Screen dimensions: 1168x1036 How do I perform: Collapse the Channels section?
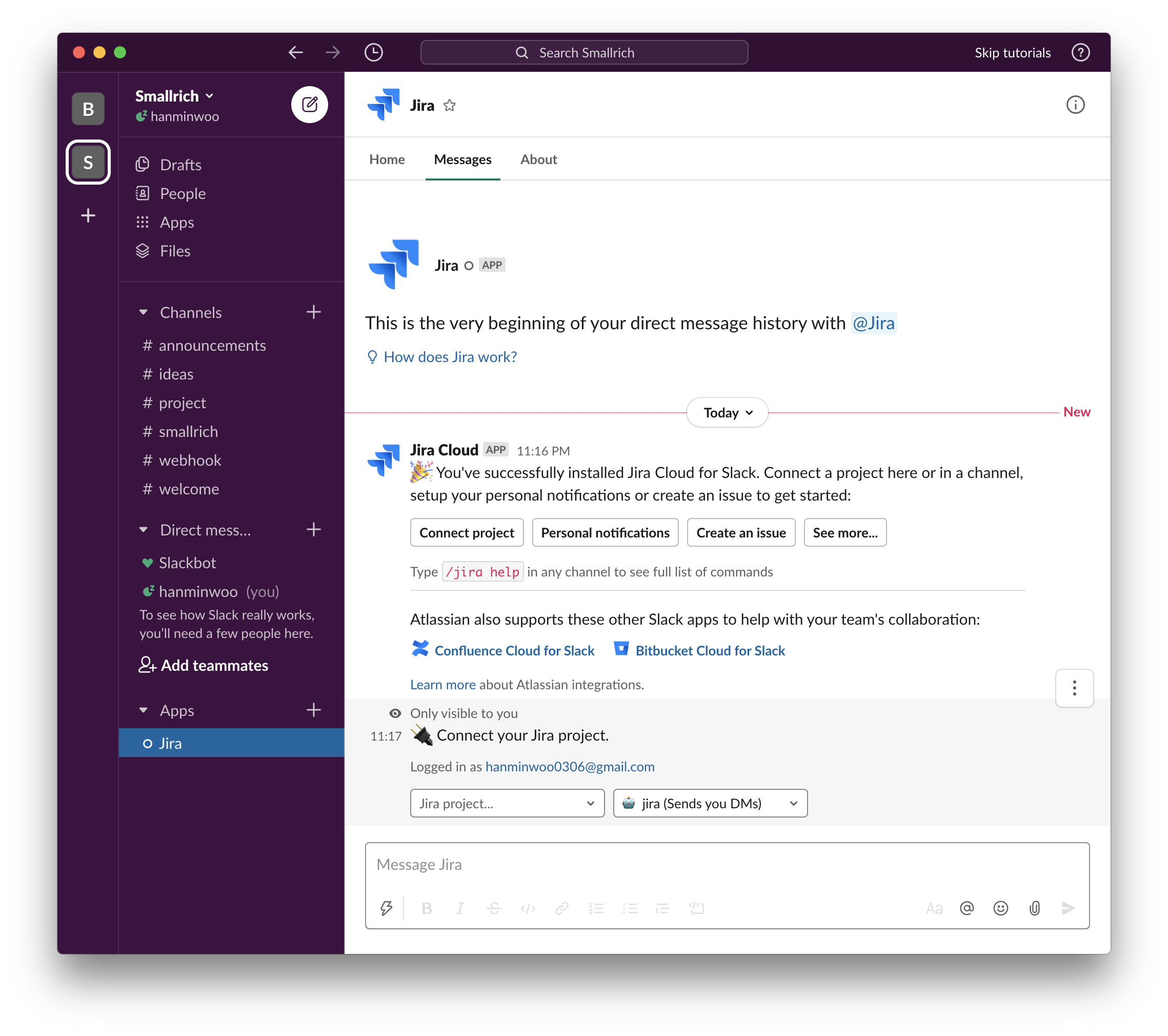[x=144, y=312]
